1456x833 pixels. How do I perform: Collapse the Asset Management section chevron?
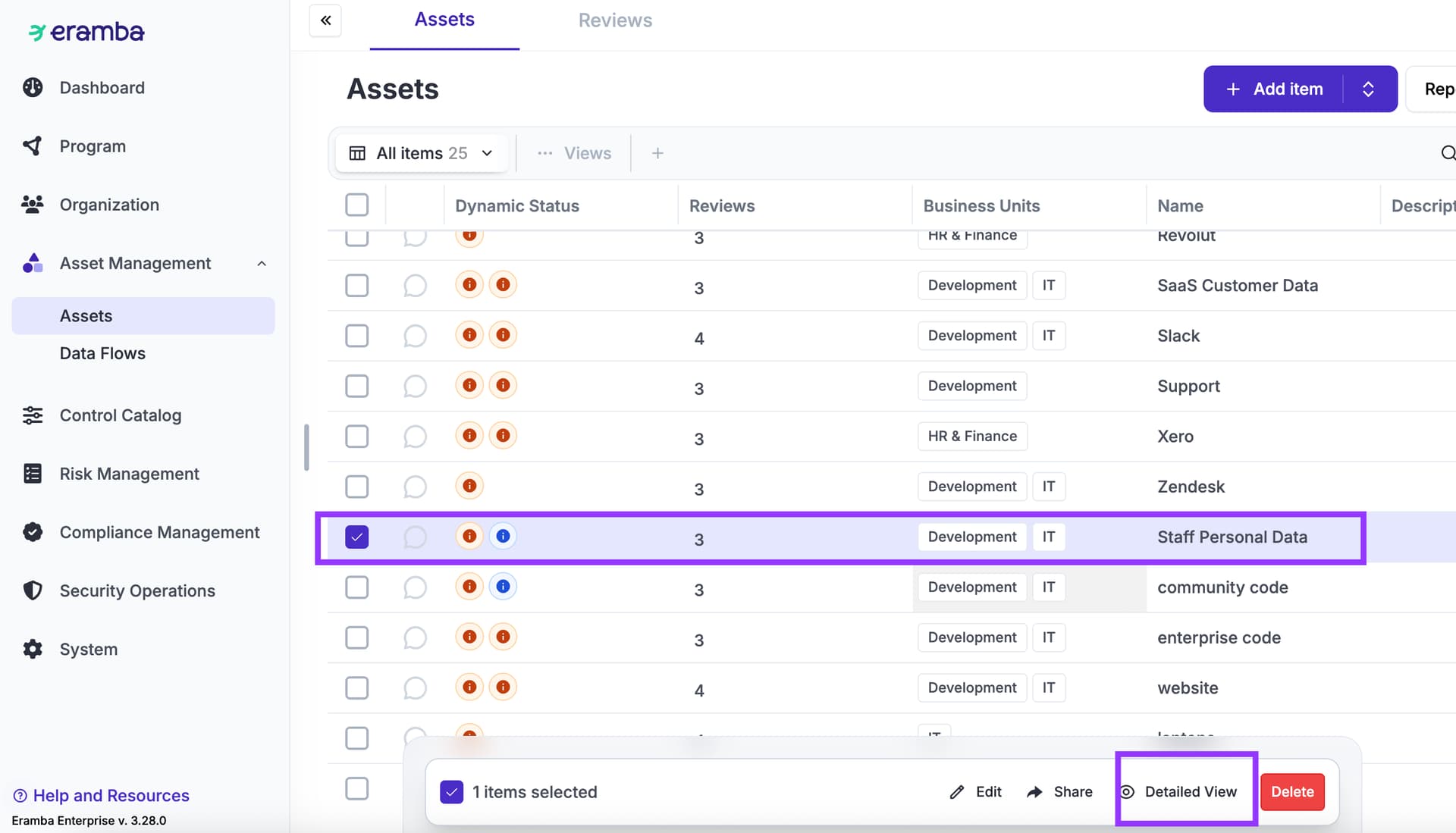[x=262, y=264]
